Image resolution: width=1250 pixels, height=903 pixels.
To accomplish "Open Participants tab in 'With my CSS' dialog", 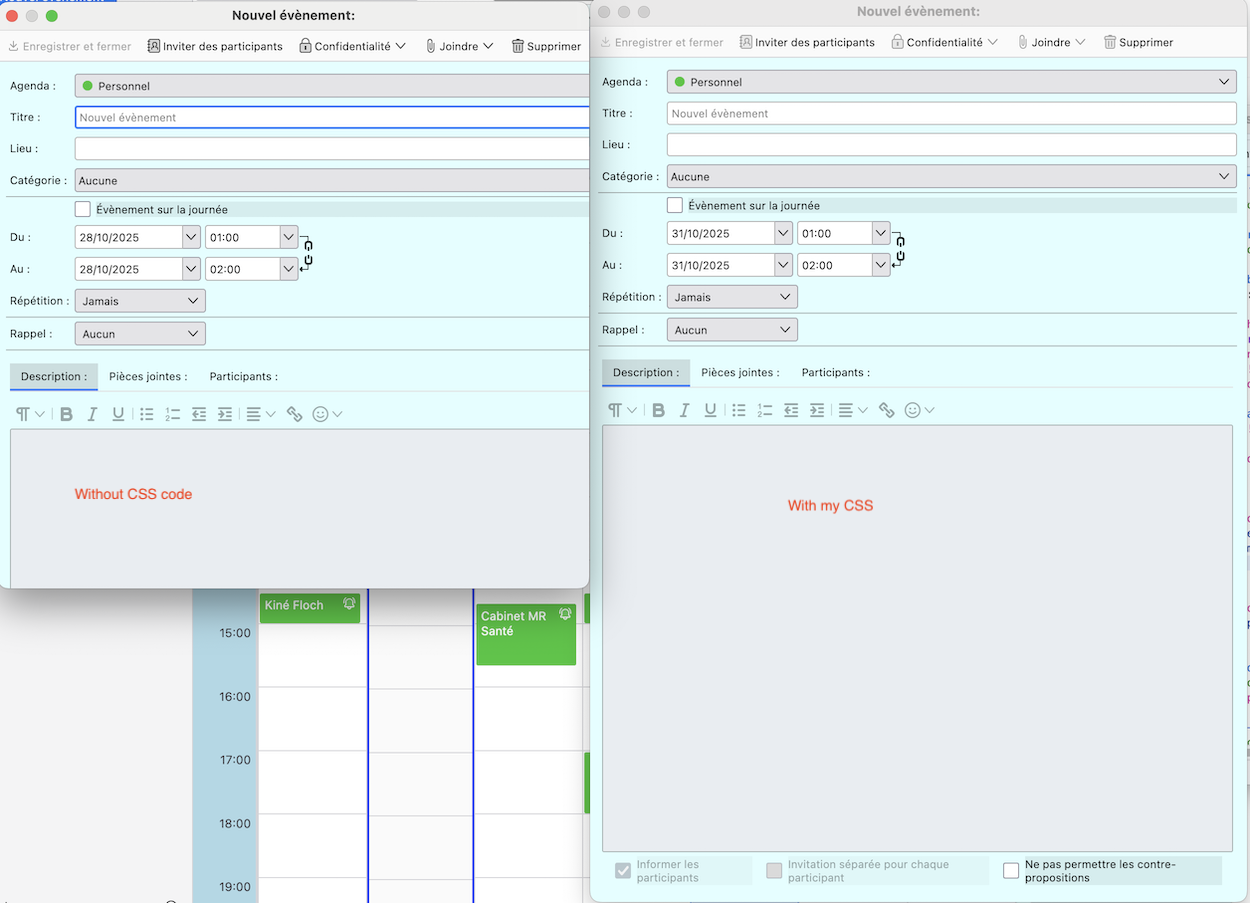I will [x=835, y=372].
